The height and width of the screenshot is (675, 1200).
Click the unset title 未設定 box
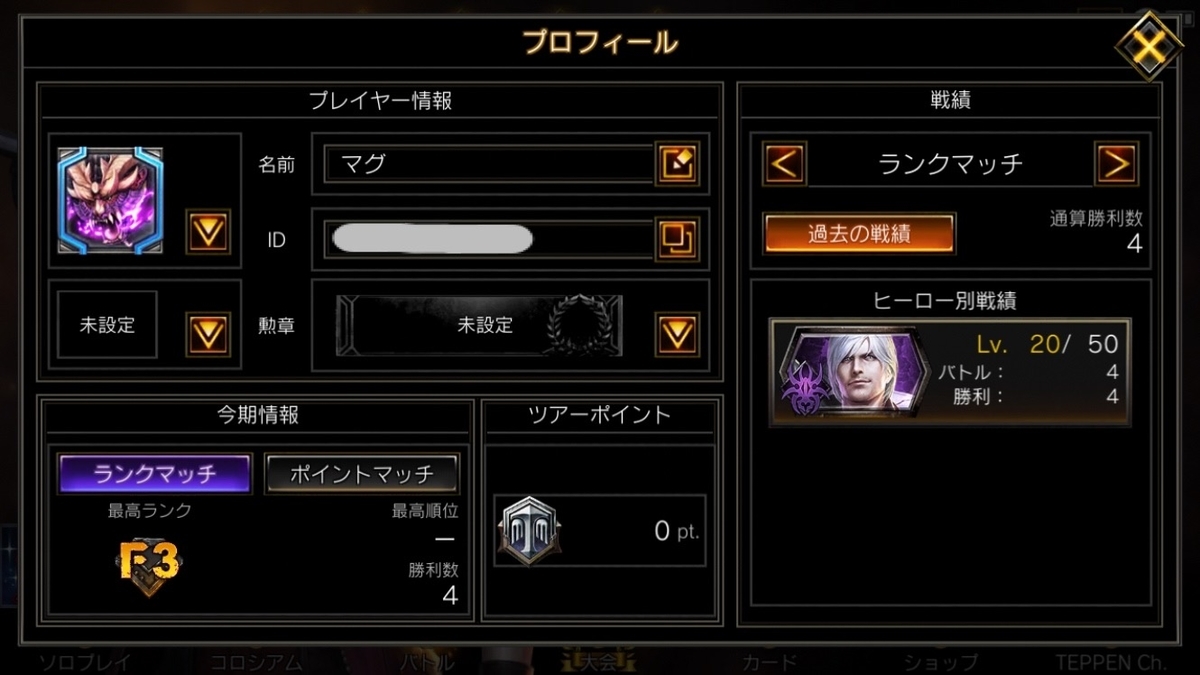108,325
